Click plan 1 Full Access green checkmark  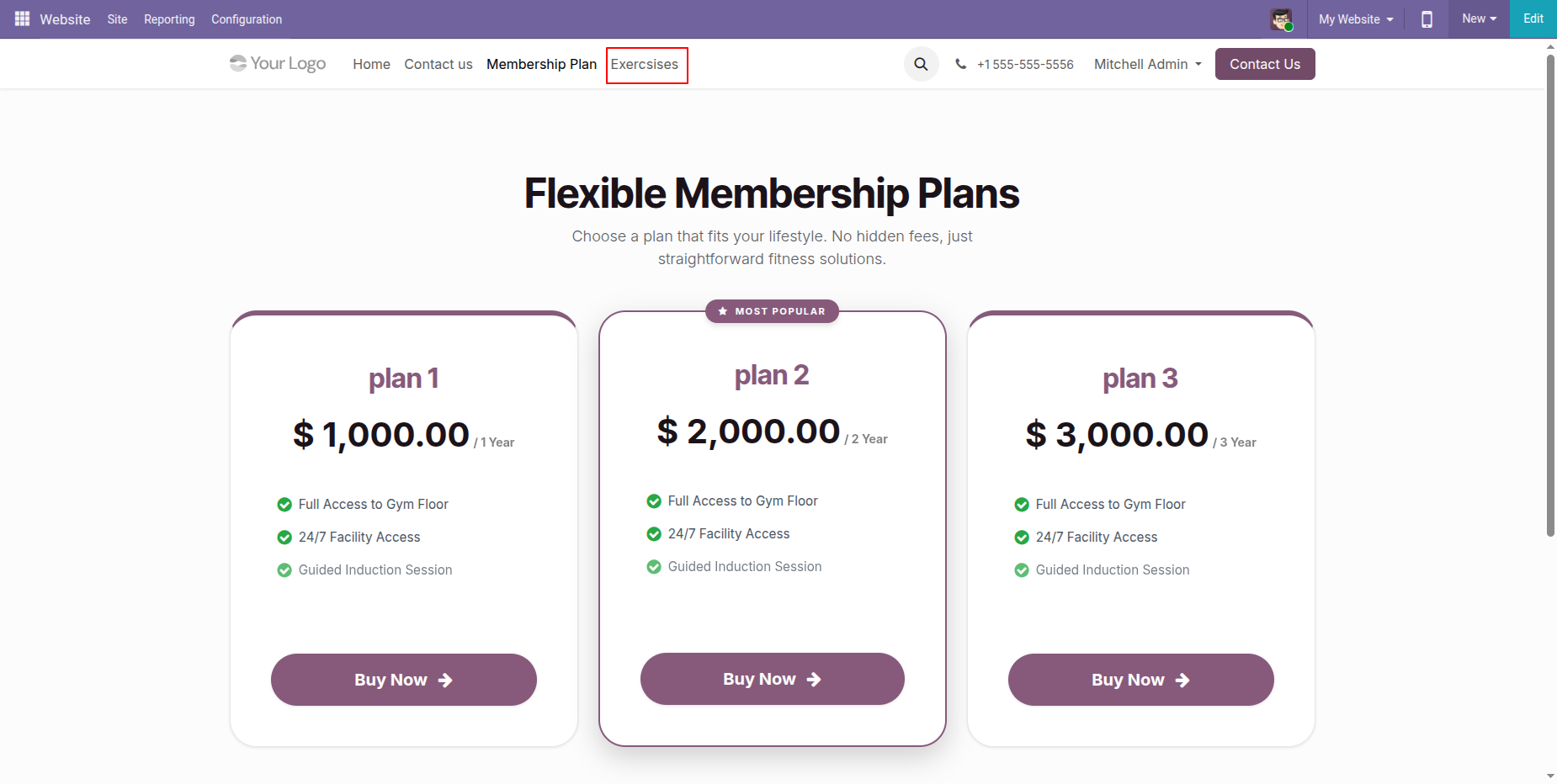pyautogui.click(x=284, y=505)
